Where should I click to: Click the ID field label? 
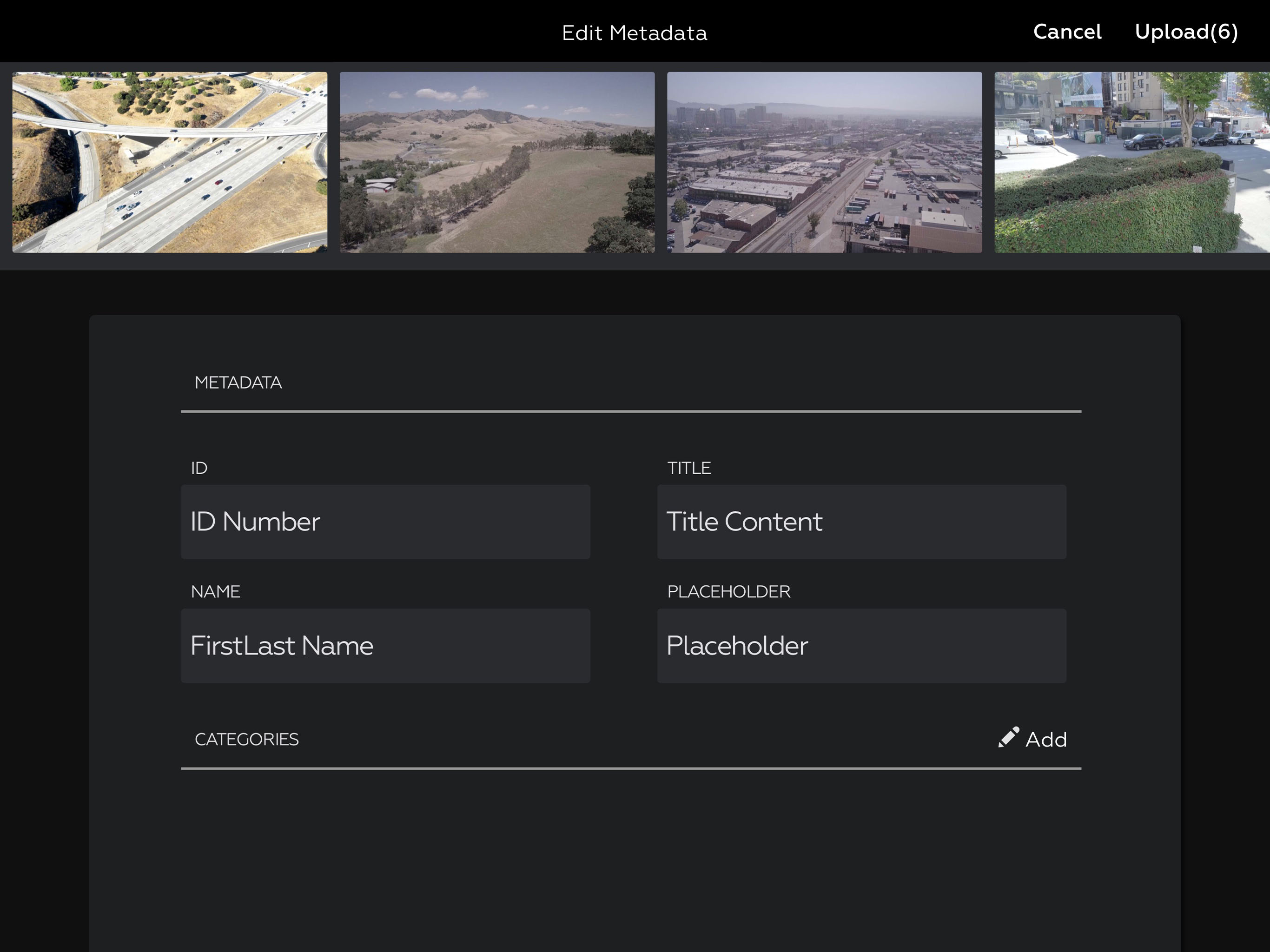(199, 469)
